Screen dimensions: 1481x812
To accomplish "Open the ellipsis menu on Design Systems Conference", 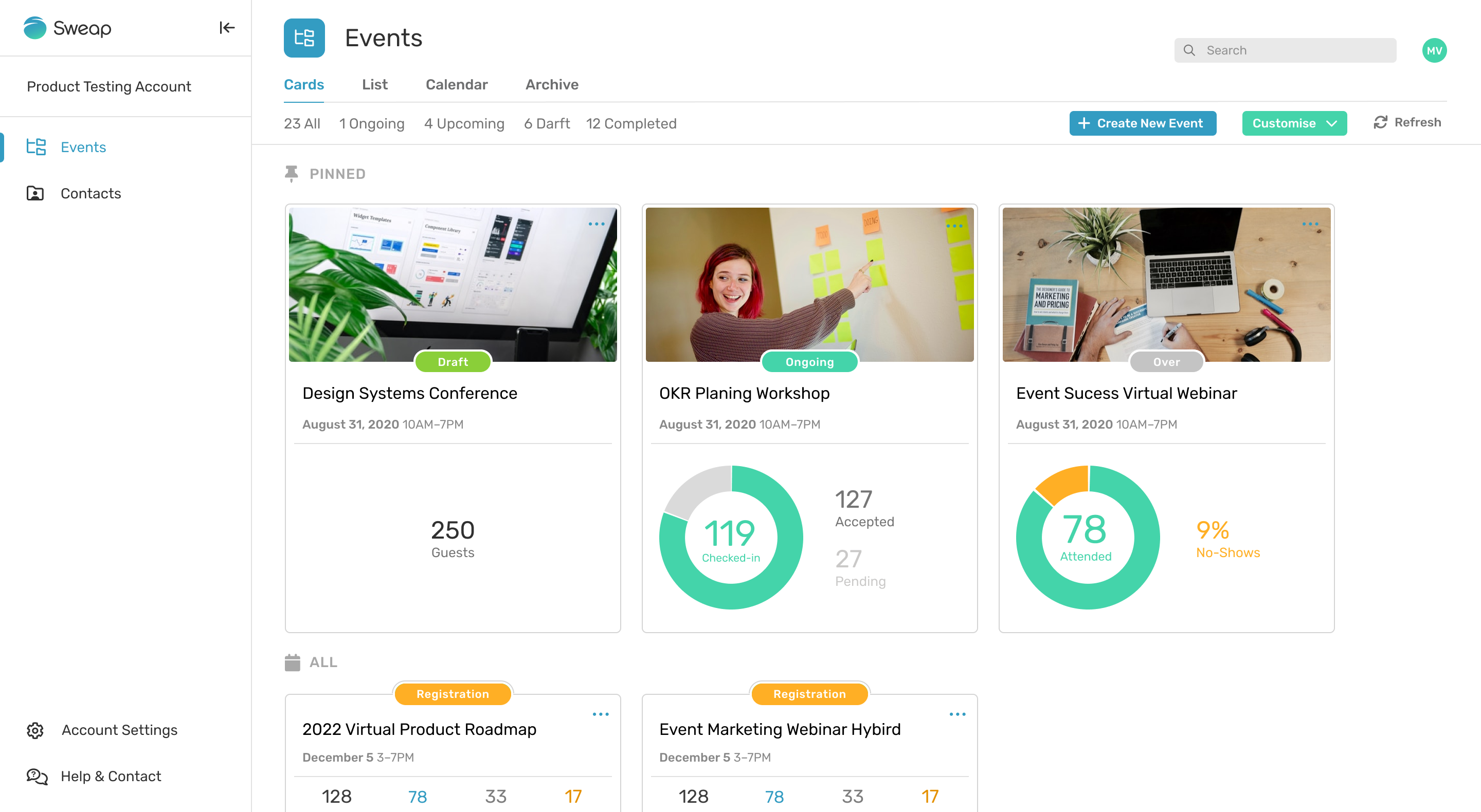I will (x=596, y=224).
